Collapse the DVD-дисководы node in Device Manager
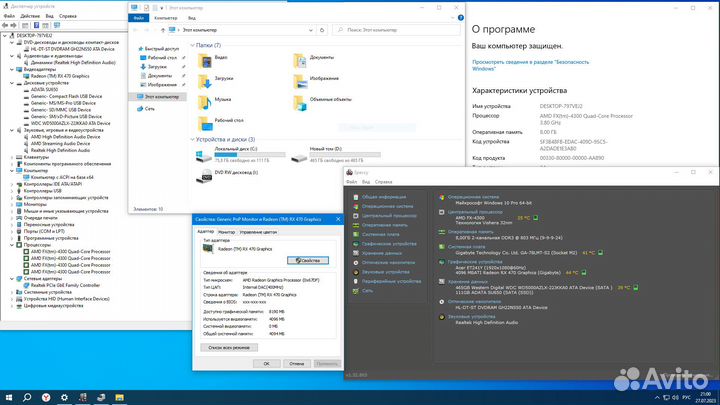720x405 pixels. (12, 42)
